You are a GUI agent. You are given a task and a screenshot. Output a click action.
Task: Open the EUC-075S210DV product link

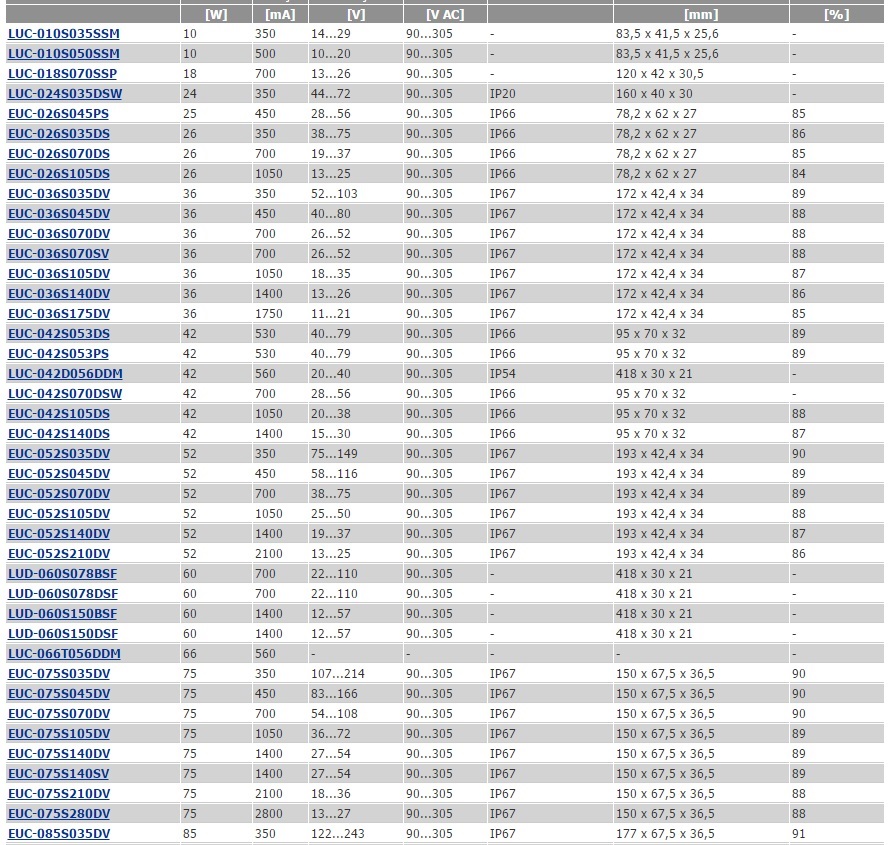click(x=59, y=793)
